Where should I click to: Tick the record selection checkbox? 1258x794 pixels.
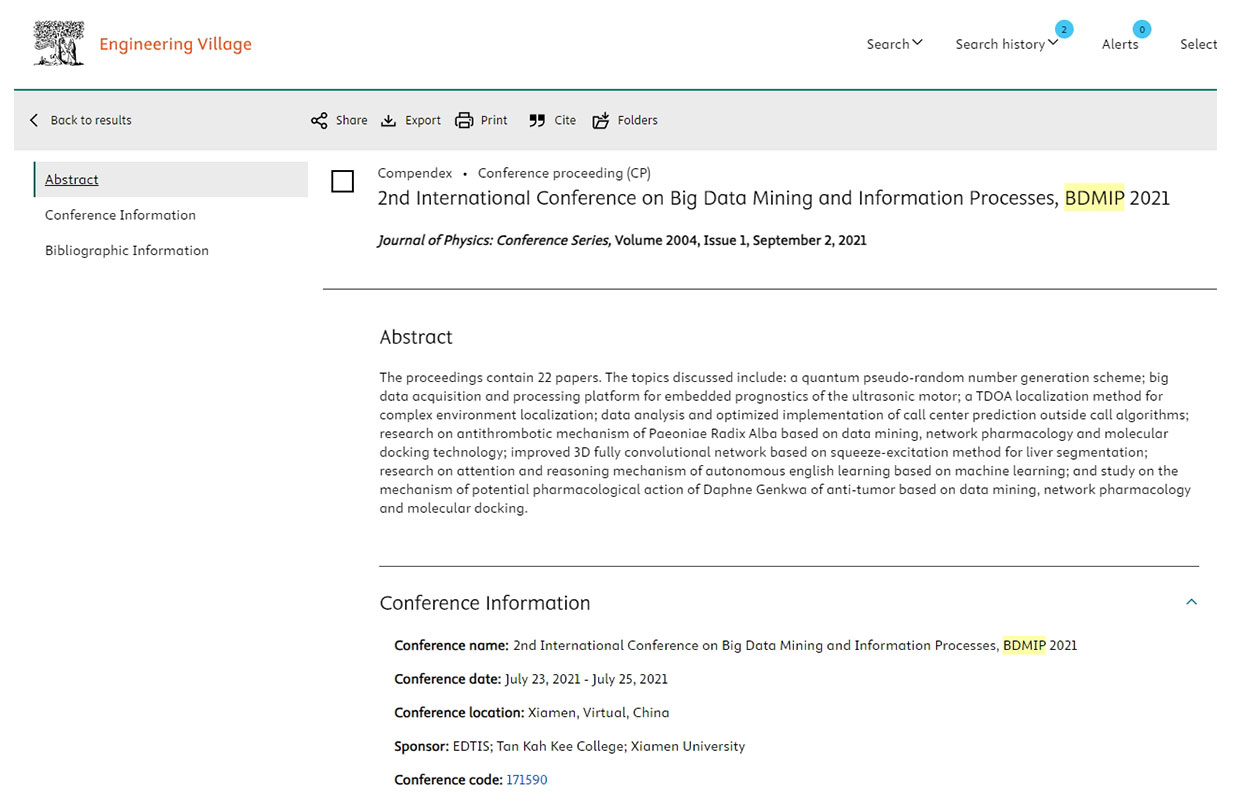tap(342, 181)
